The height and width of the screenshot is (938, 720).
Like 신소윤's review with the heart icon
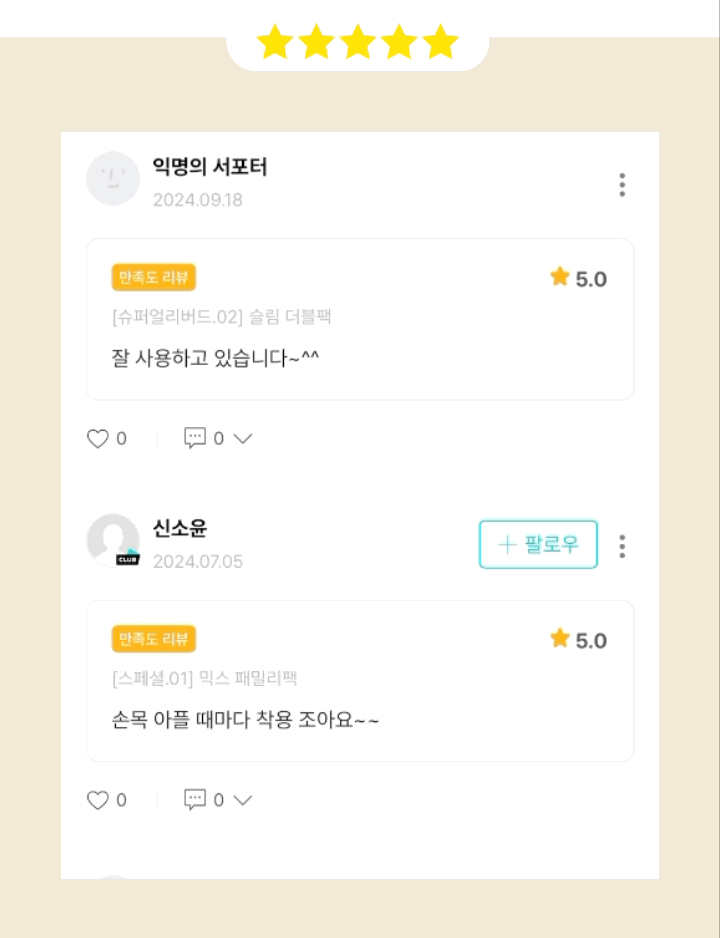(98, 800)
